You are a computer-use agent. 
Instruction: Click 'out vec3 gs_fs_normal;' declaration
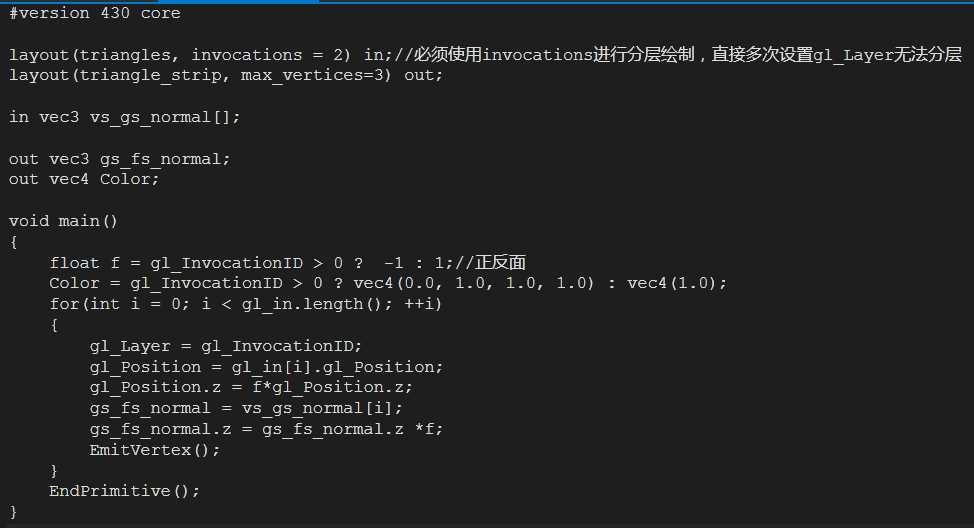tap(119, 160)
